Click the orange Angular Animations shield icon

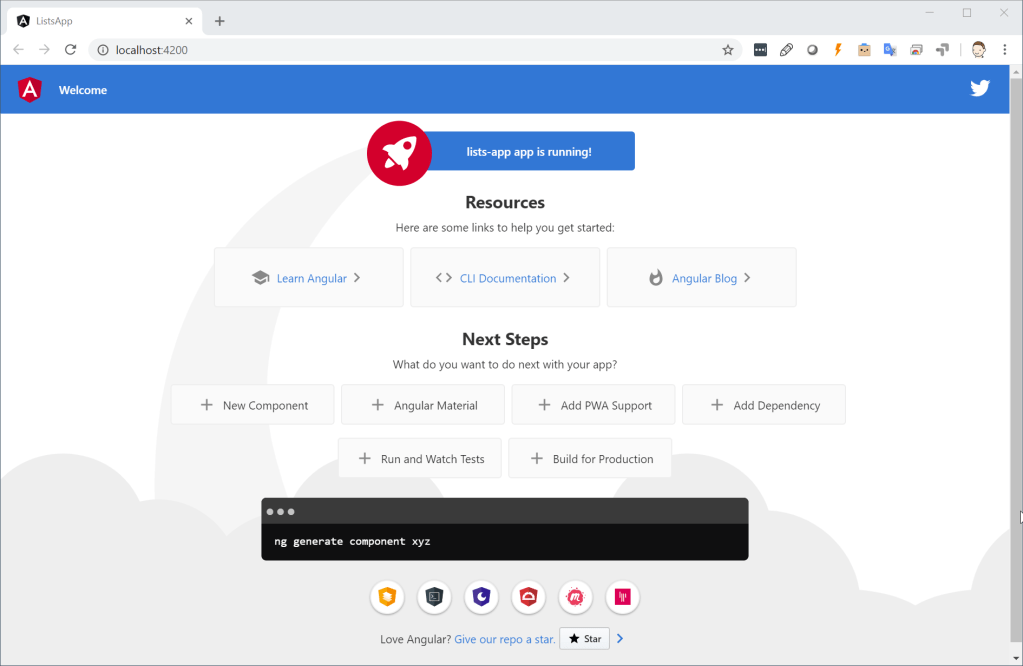[387, 597]
